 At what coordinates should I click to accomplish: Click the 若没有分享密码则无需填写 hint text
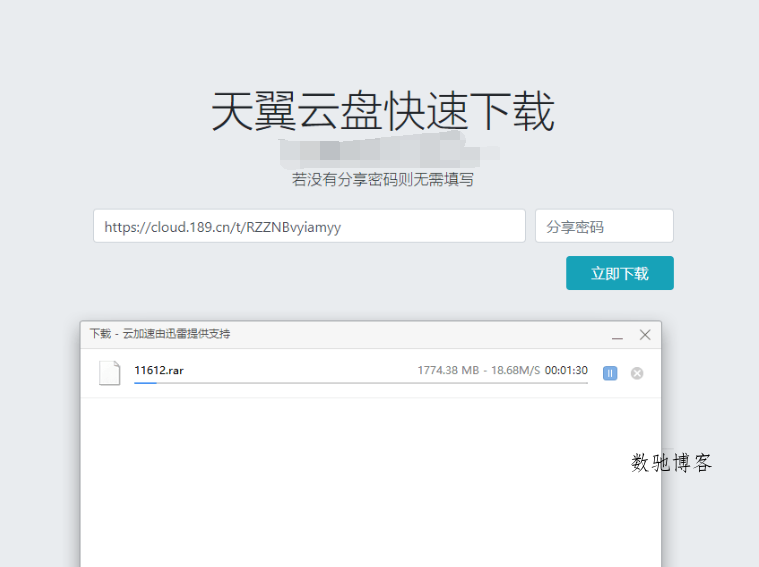(382, 180)
